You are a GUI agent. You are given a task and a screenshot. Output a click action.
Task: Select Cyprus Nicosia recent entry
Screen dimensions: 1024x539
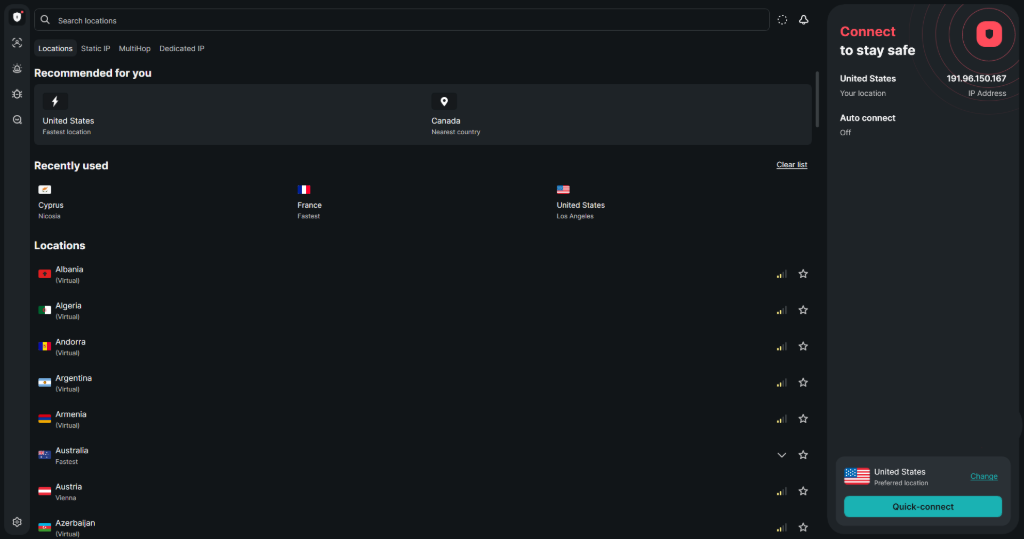(x=163, y=202)
